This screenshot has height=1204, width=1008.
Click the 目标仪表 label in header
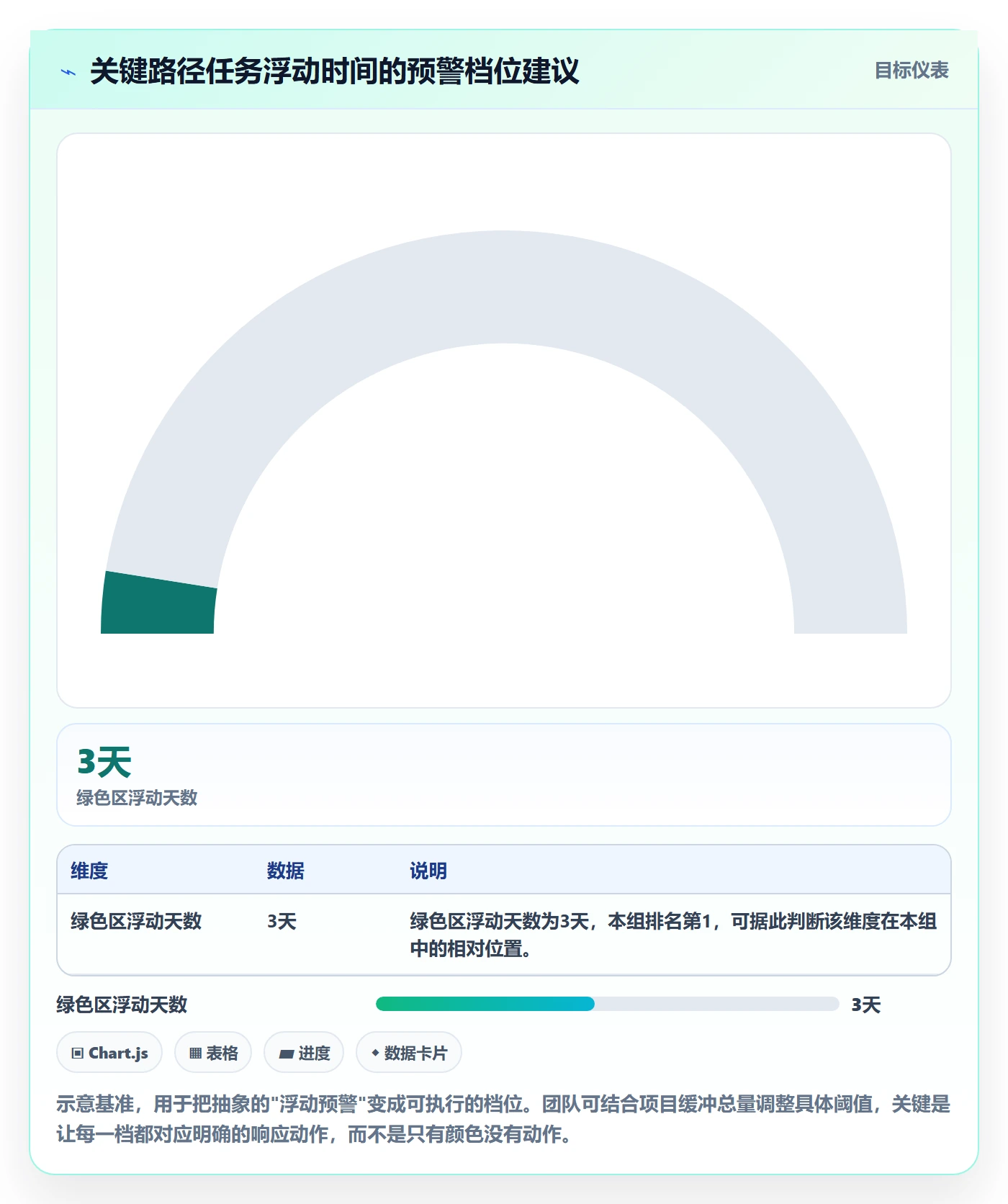coord(911,71)
